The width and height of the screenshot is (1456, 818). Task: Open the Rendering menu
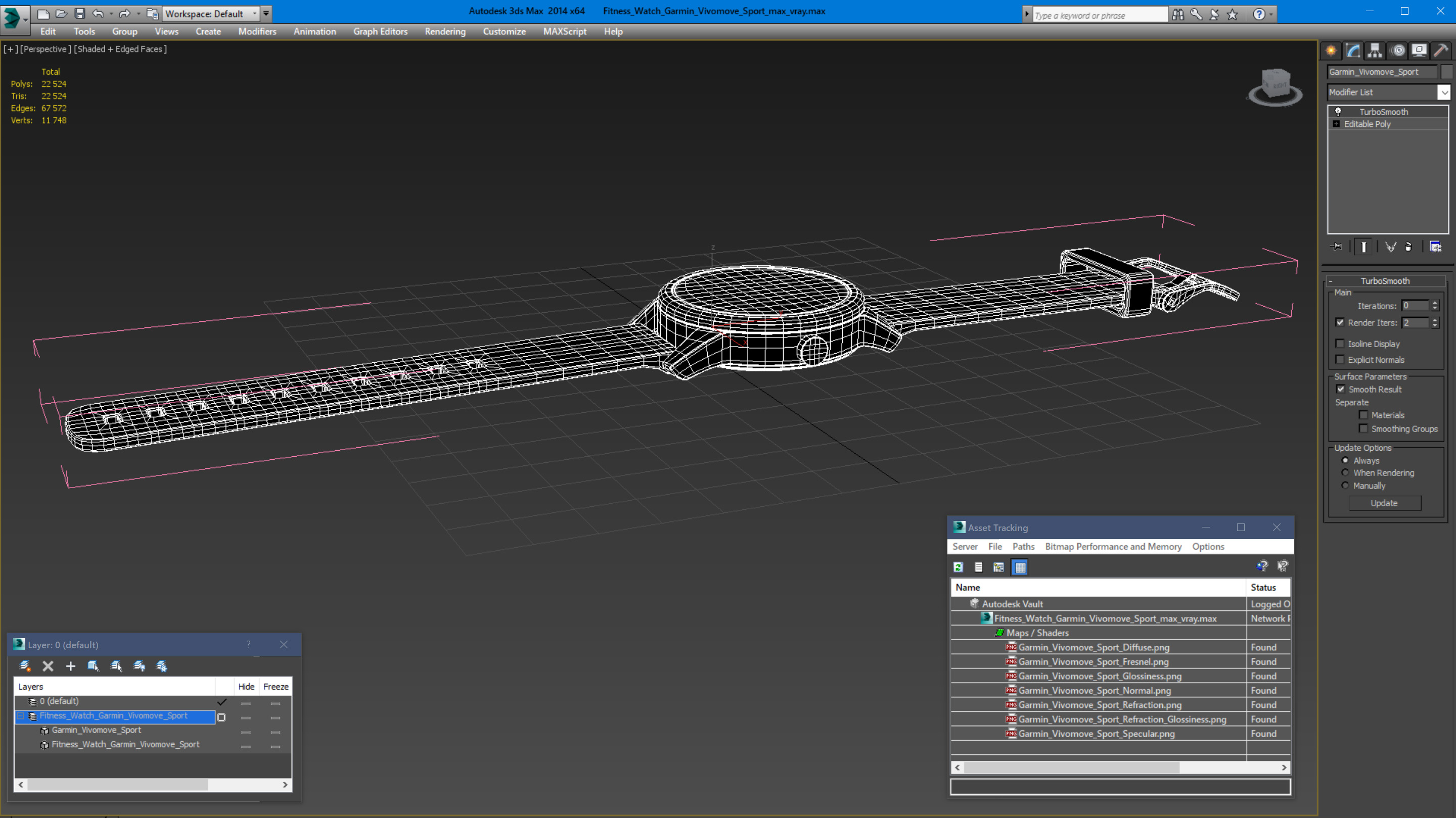tap(445, 32)
